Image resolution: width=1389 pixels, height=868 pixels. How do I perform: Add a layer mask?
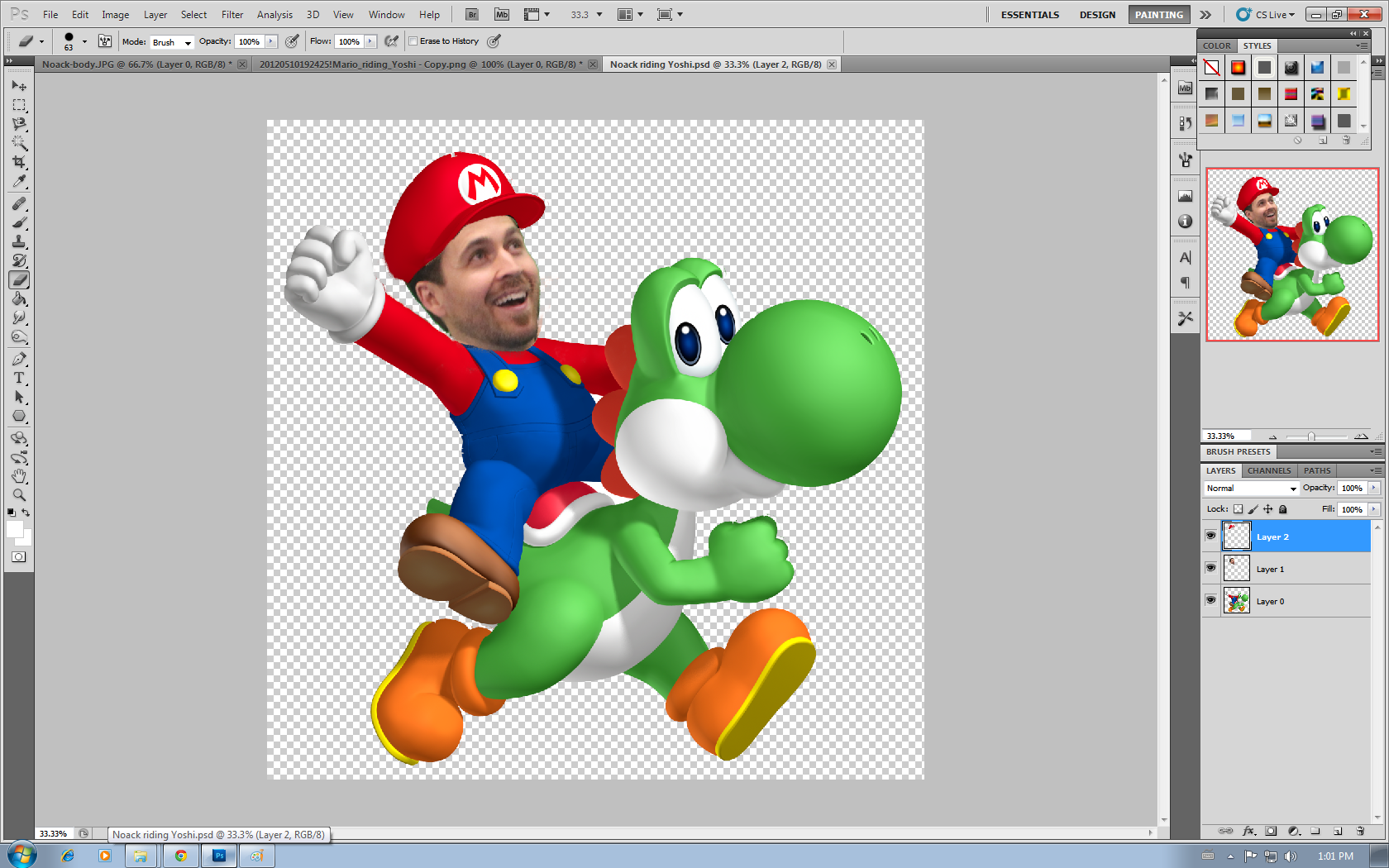coord(1271,831)
